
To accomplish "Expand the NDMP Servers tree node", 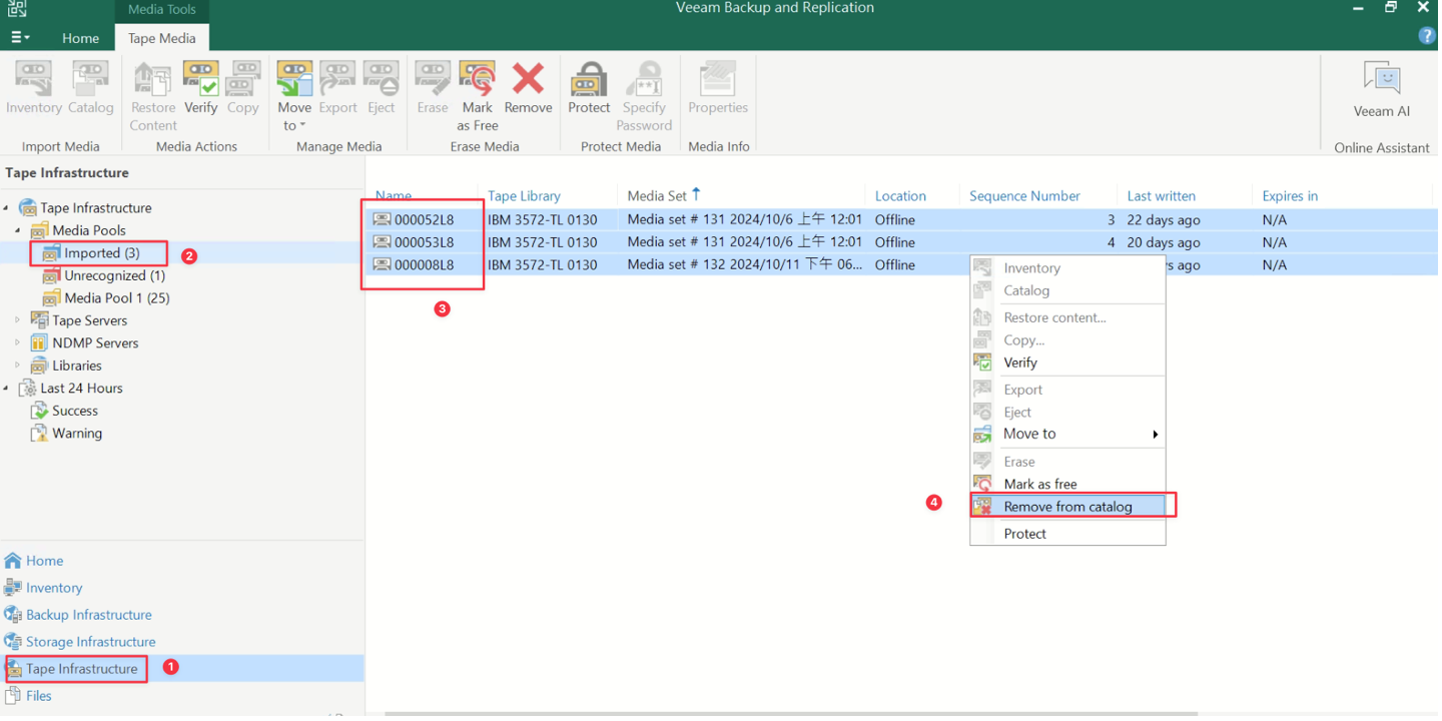I will [x=18, y=343].
